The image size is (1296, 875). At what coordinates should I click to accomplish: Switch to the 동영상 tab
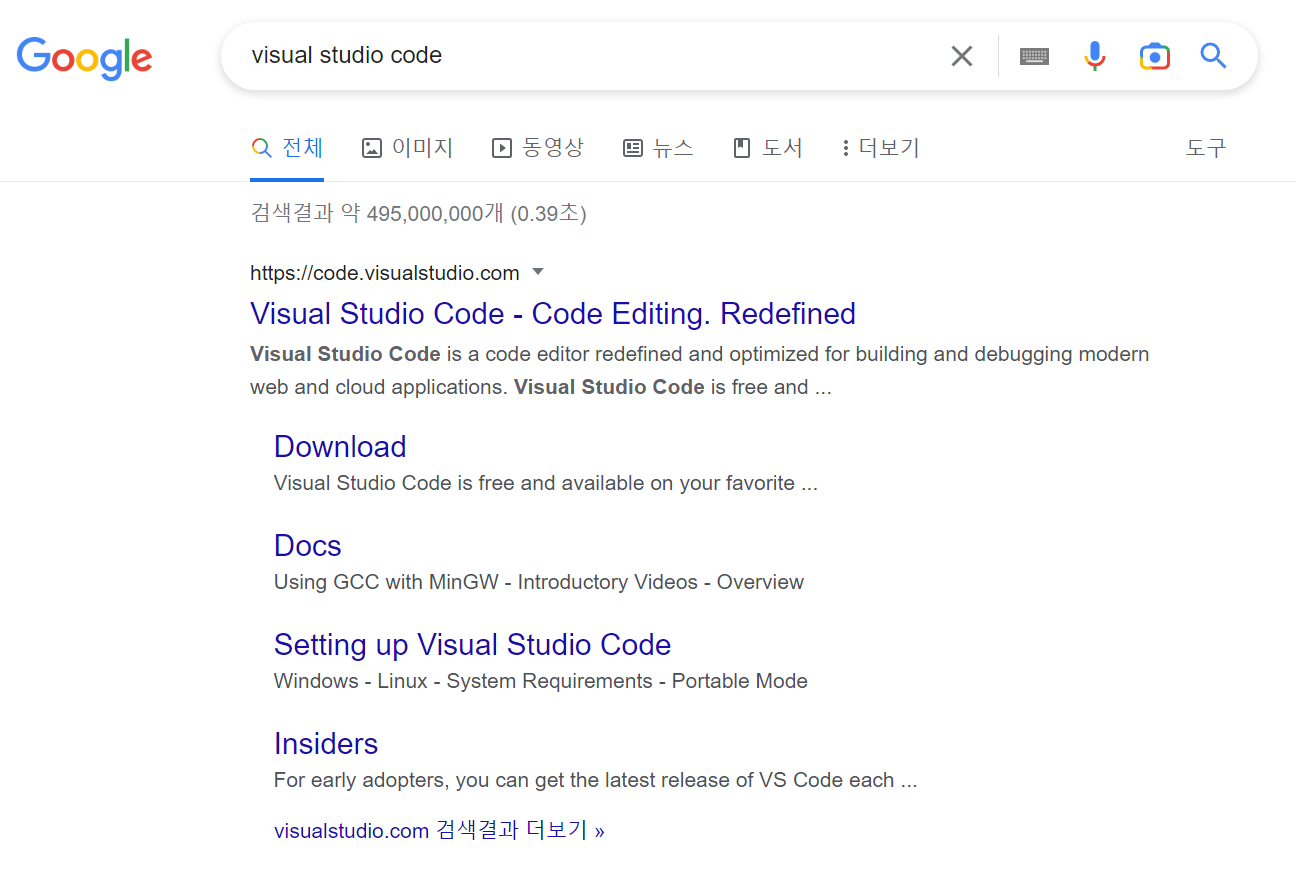pos(537,148)
